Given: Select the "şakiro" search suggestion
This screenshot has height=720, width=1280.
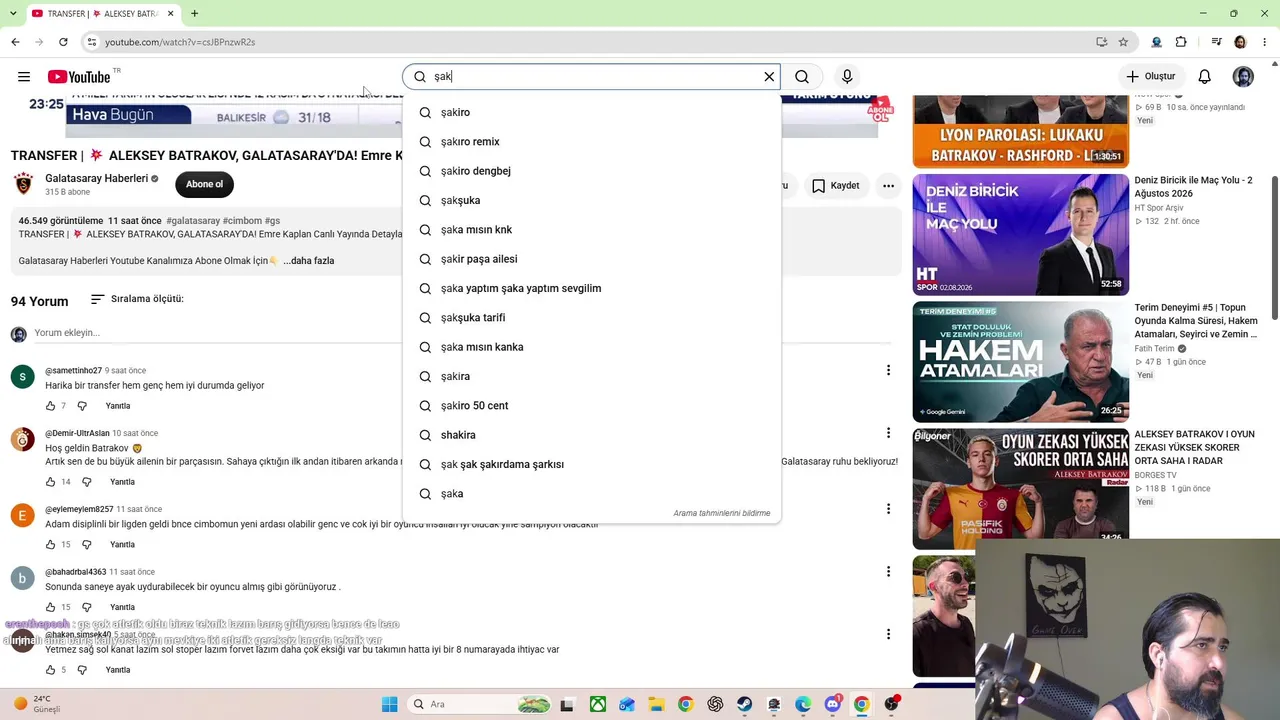Looking at the screenshot, I should click(x=592, y=112).
